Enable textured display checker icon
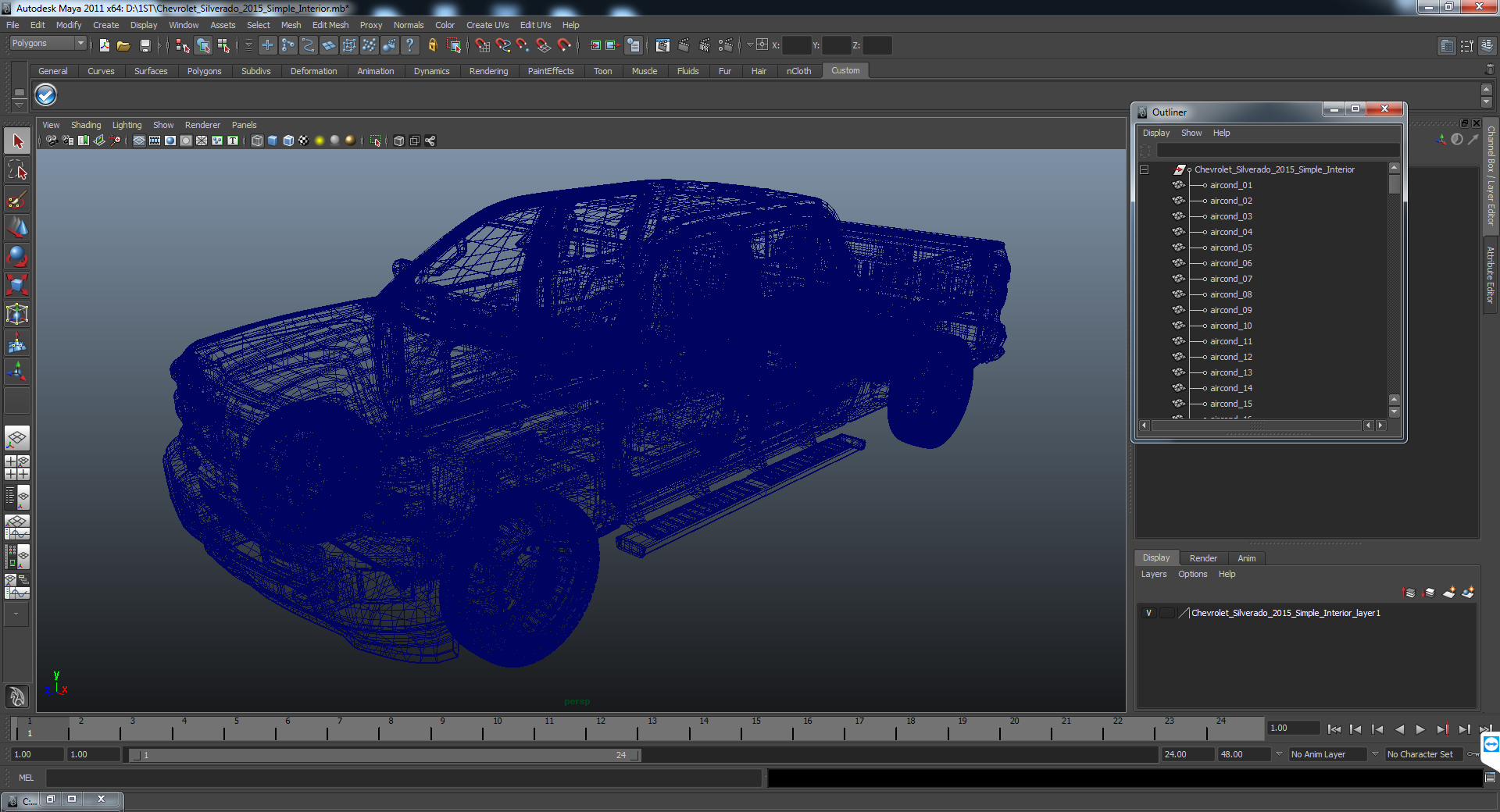Image resolution: width=1500 pixels, height=812 pixels. click(x=304, y=141)
